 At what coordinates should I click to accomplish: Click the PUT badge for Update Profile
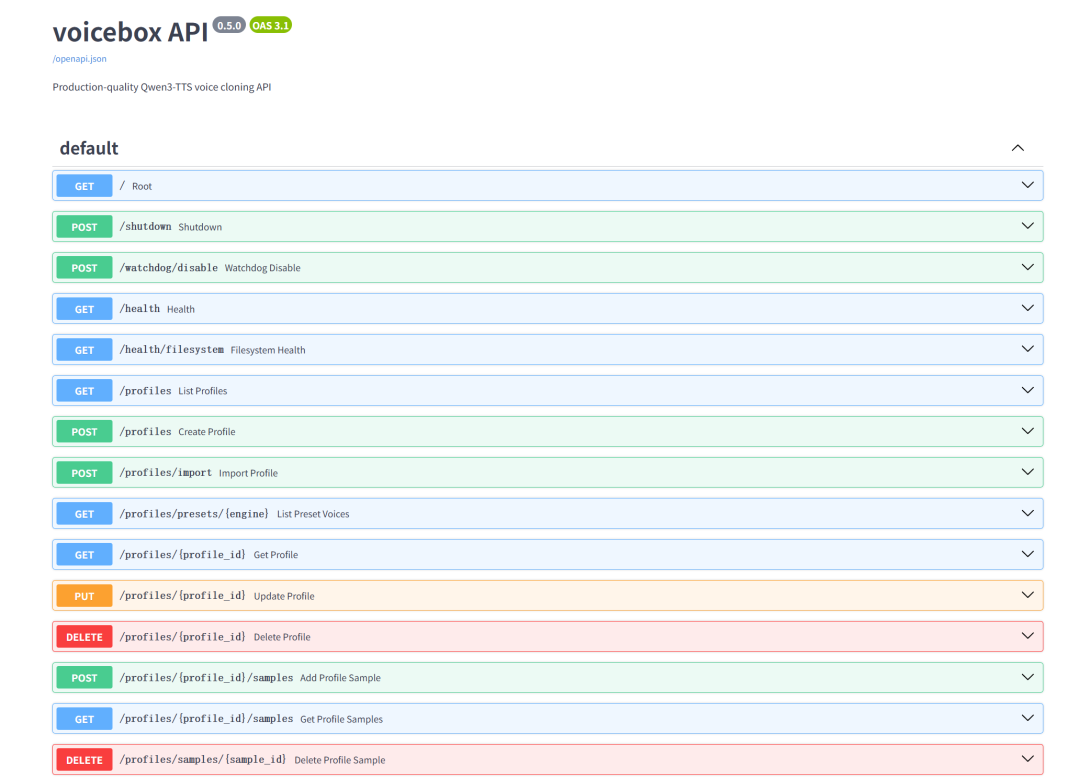point(84,596)
